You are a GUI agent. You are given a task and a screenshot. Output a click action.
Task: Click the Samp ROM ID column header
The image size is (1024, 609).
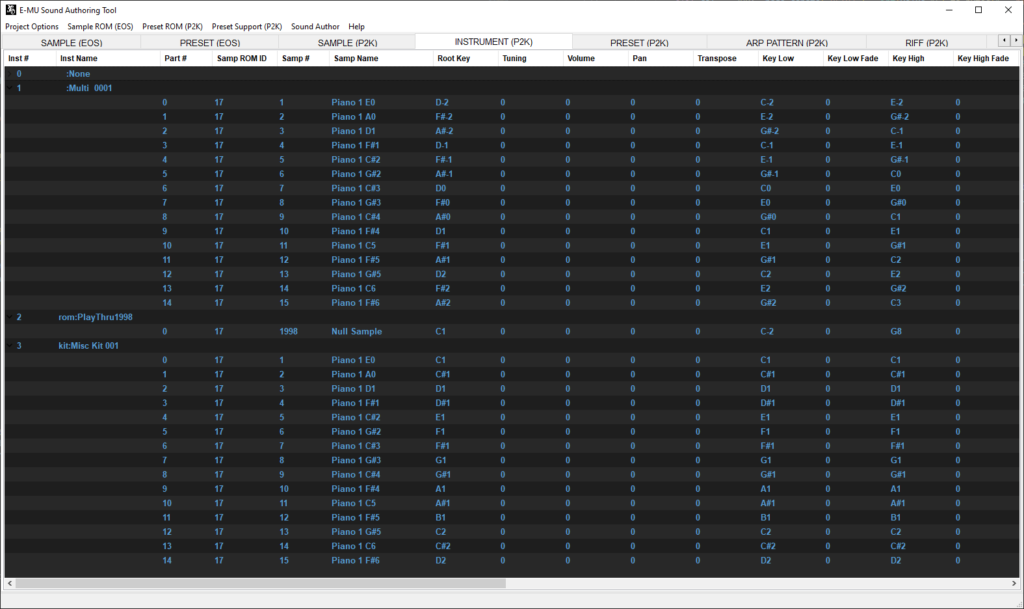245,58
